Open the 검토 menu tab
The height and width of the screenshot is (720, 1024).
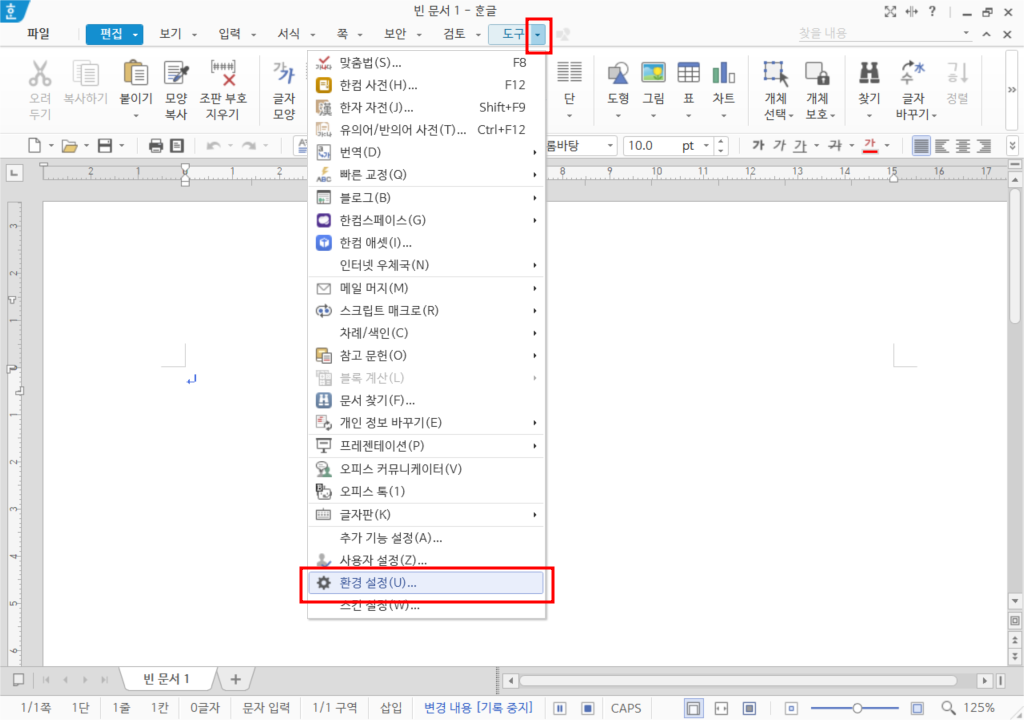[455, 34]
